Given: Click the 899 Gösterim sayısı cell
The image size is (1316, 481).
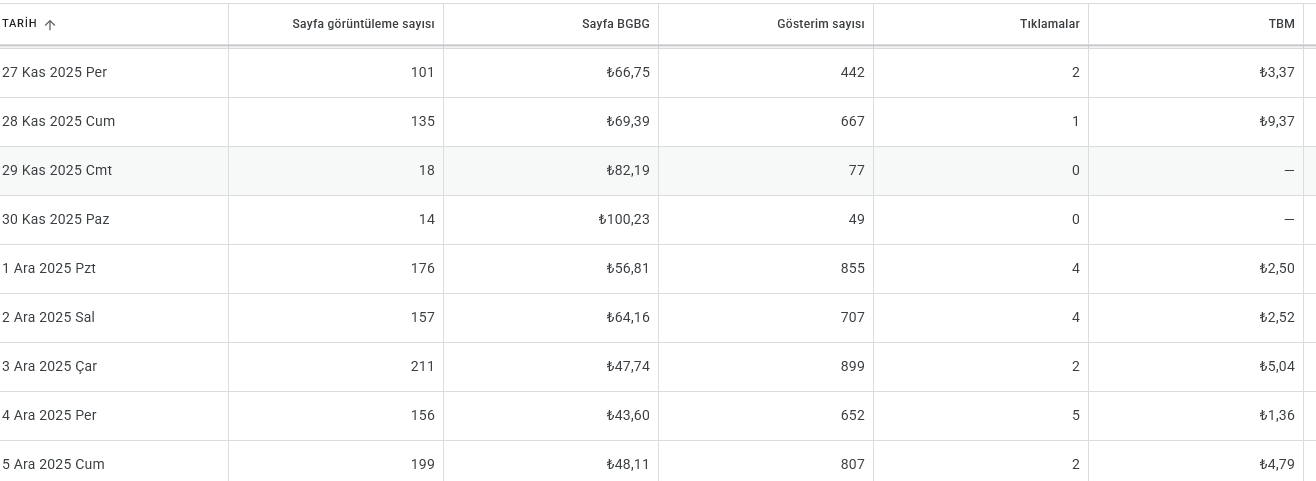Looking at the screenshot, I should (853, 366).
